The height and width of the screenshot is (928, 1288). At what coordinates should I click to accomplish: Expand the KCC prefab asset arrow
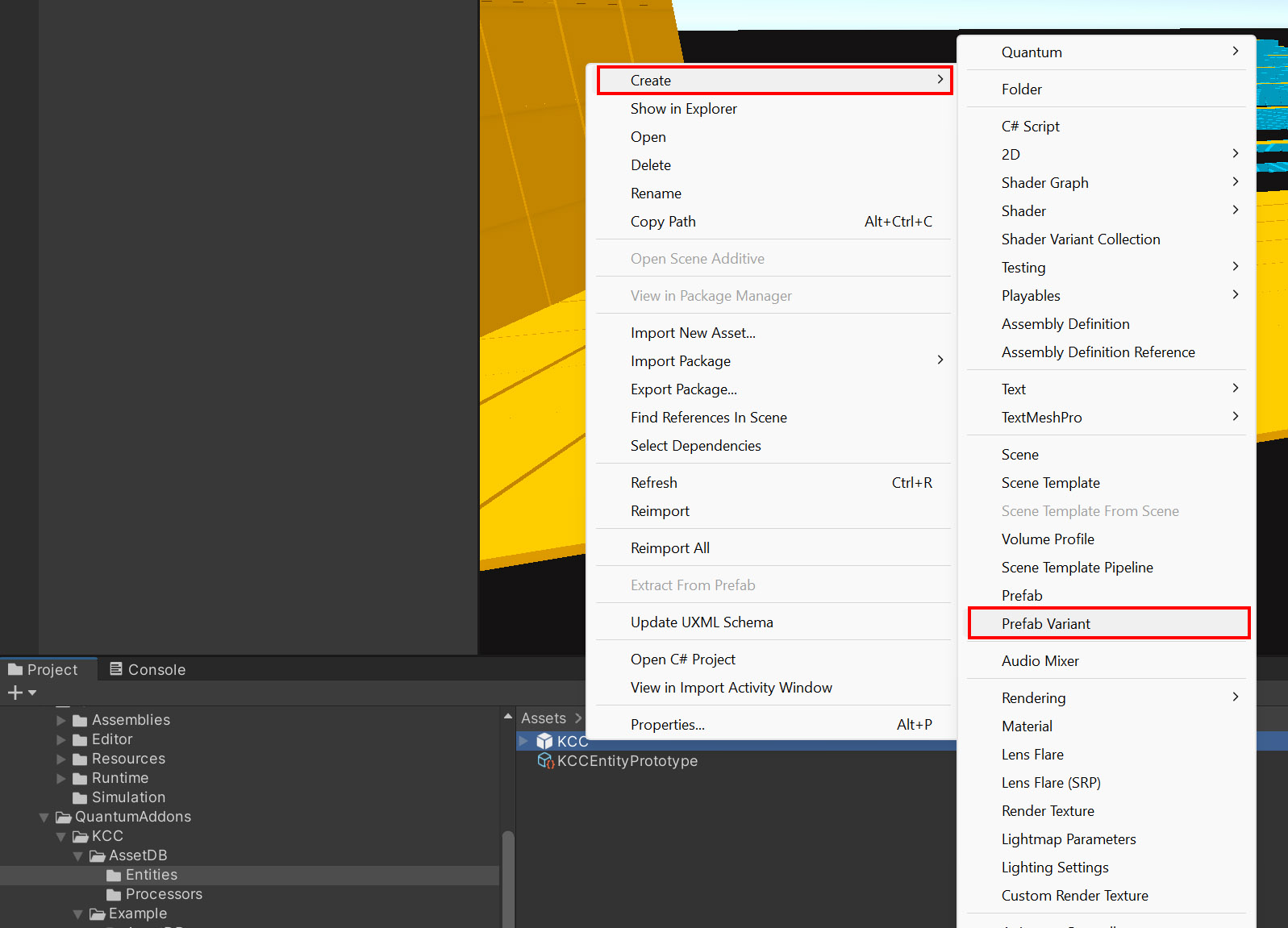(x=524, y=741)
